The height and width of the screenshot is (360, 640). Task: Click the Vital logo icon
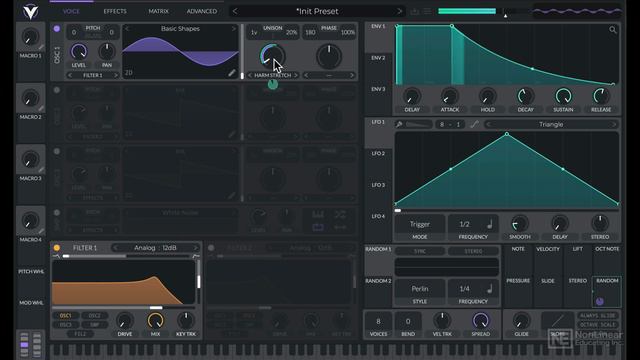30,11
